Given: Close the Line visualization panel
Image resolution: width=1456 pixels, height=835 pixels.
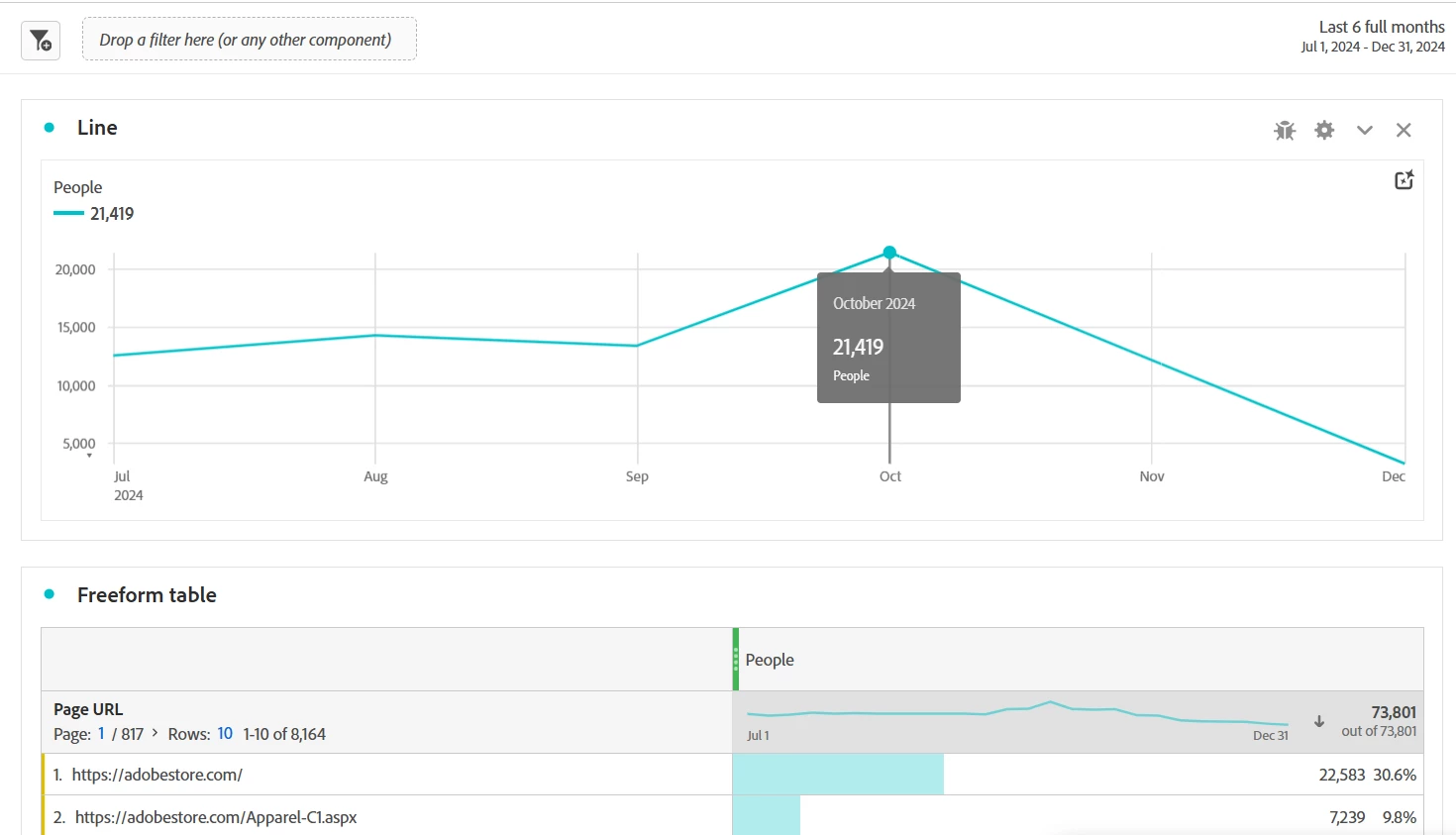Looking at the screenshot, I should click(1404, 130).
